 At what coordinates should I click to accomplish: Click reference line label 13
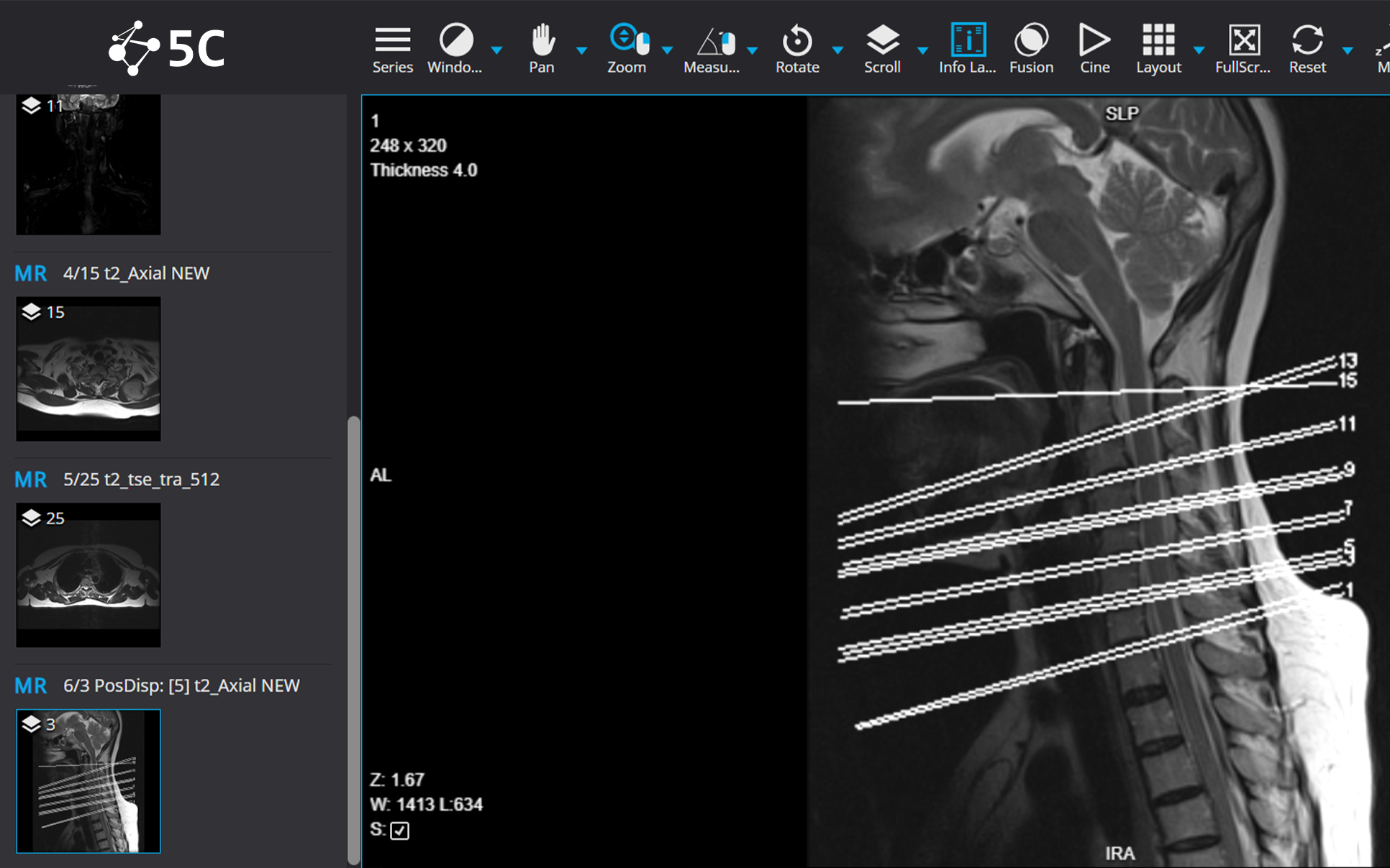(1348, 360)
